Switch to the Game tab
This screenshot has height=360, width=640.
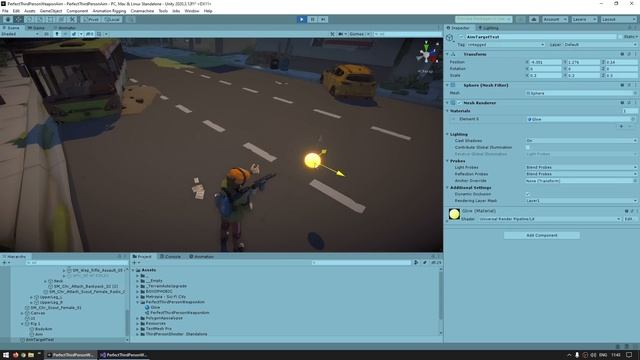[36, 28]
